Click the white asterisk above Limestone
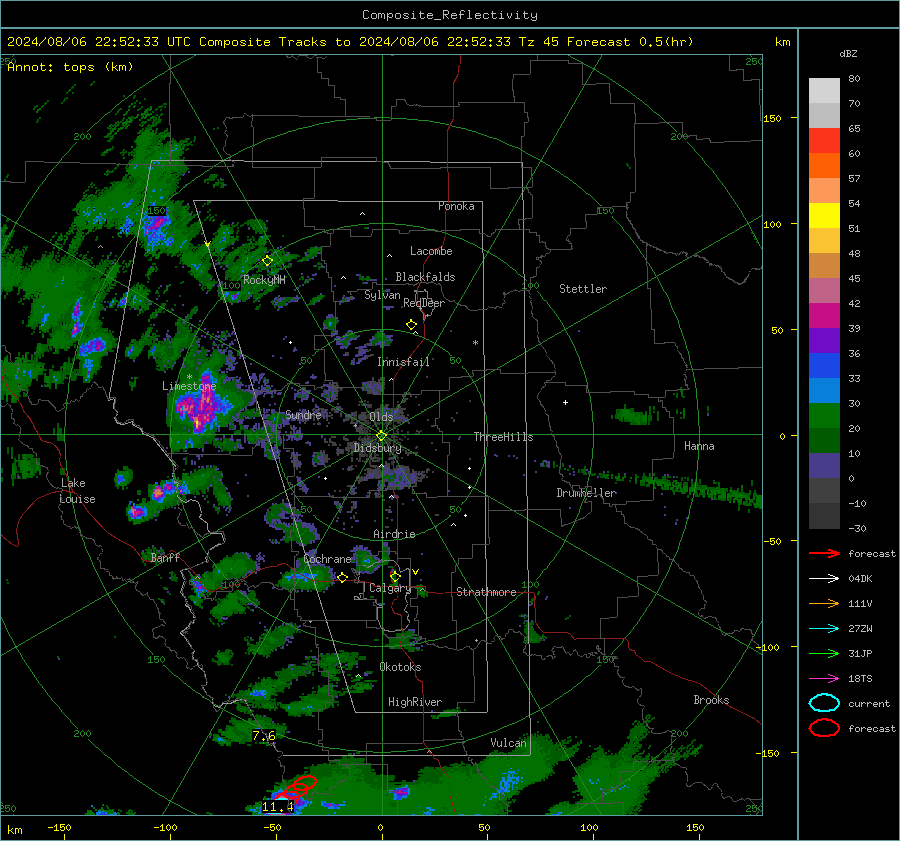Viewport: 900px width, 841px height. [x=189, y=377]
